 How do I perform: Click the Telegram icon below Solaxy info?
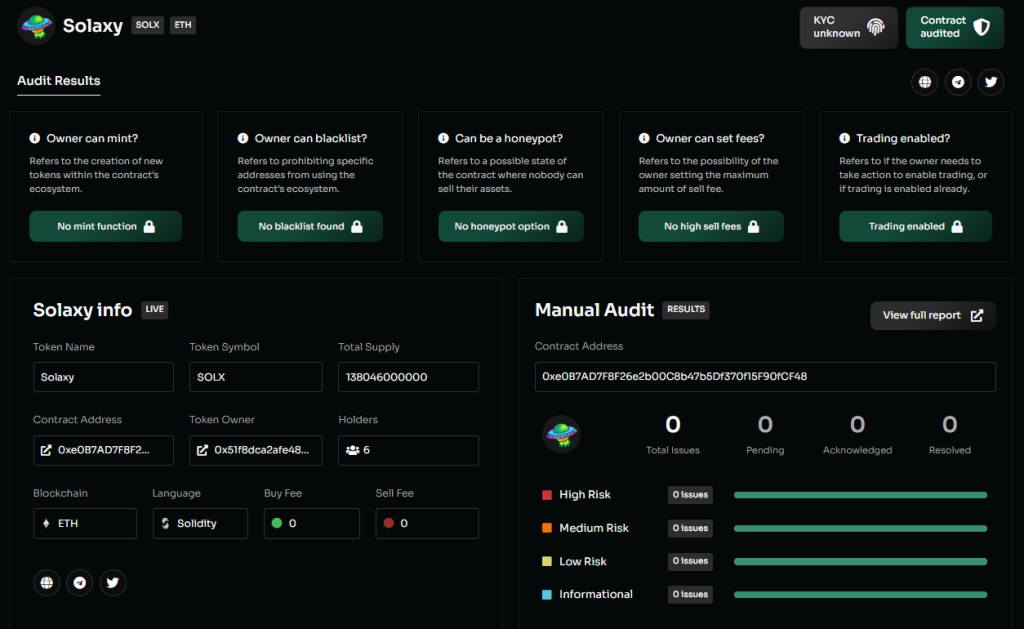point(79,582)
